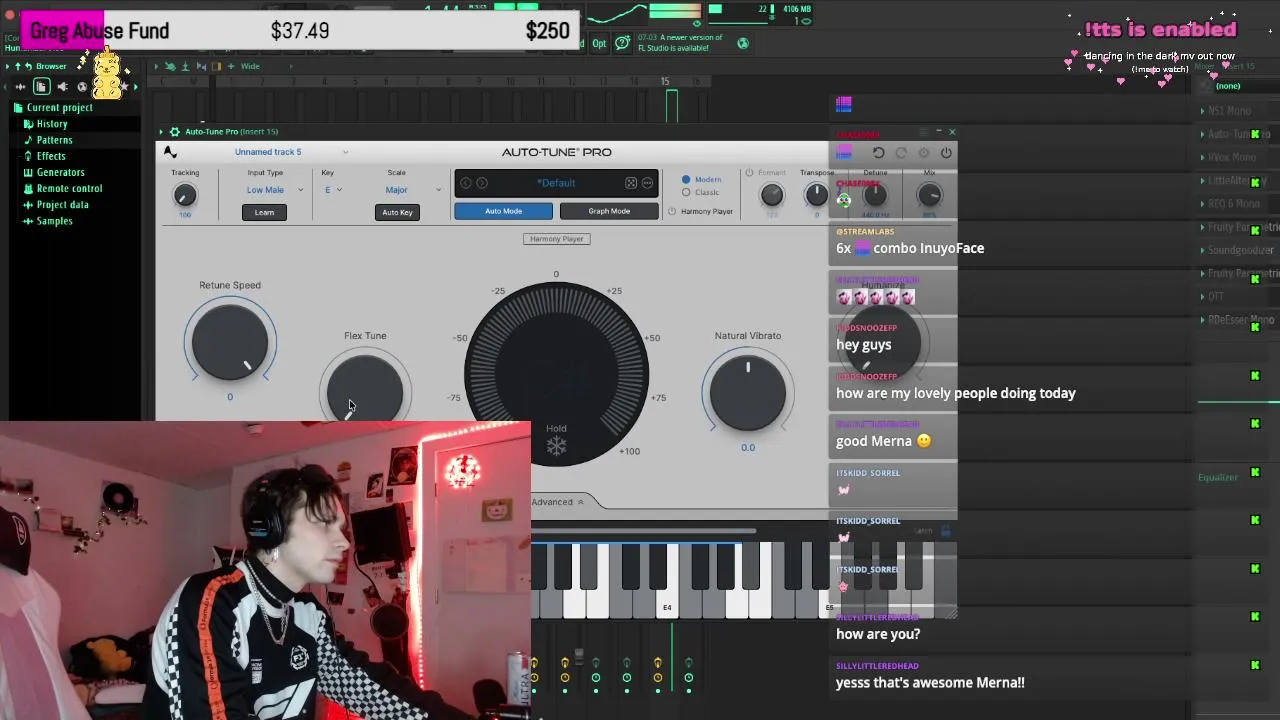
Task: Click the Retune Speed knob
Action: (230, 343)
